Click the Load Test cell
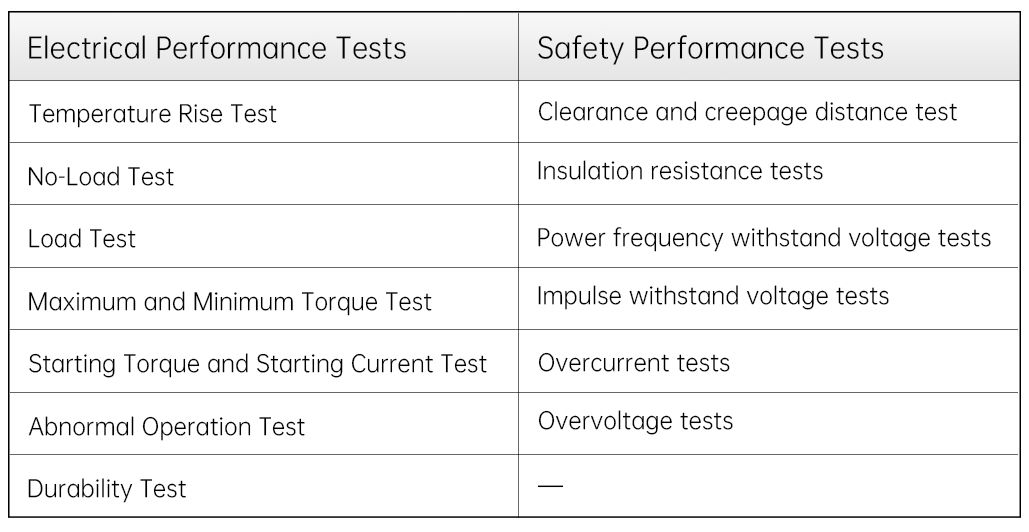 [x=82, y=239]
